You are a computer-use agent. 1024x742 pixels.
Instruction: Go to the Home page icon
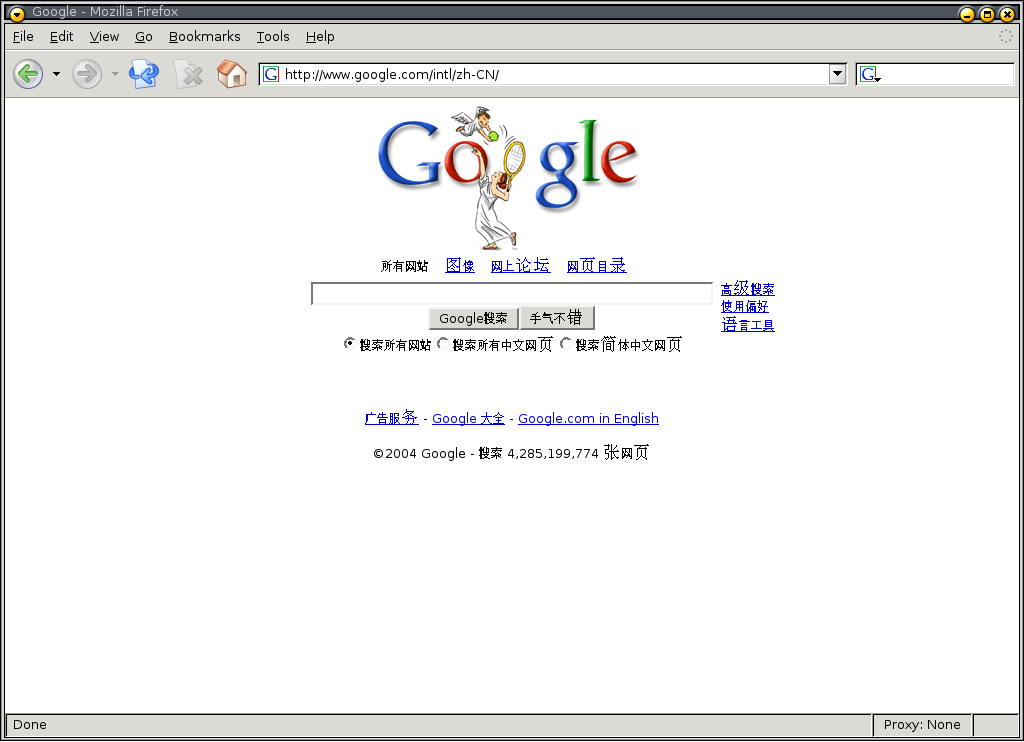(231, 74)
